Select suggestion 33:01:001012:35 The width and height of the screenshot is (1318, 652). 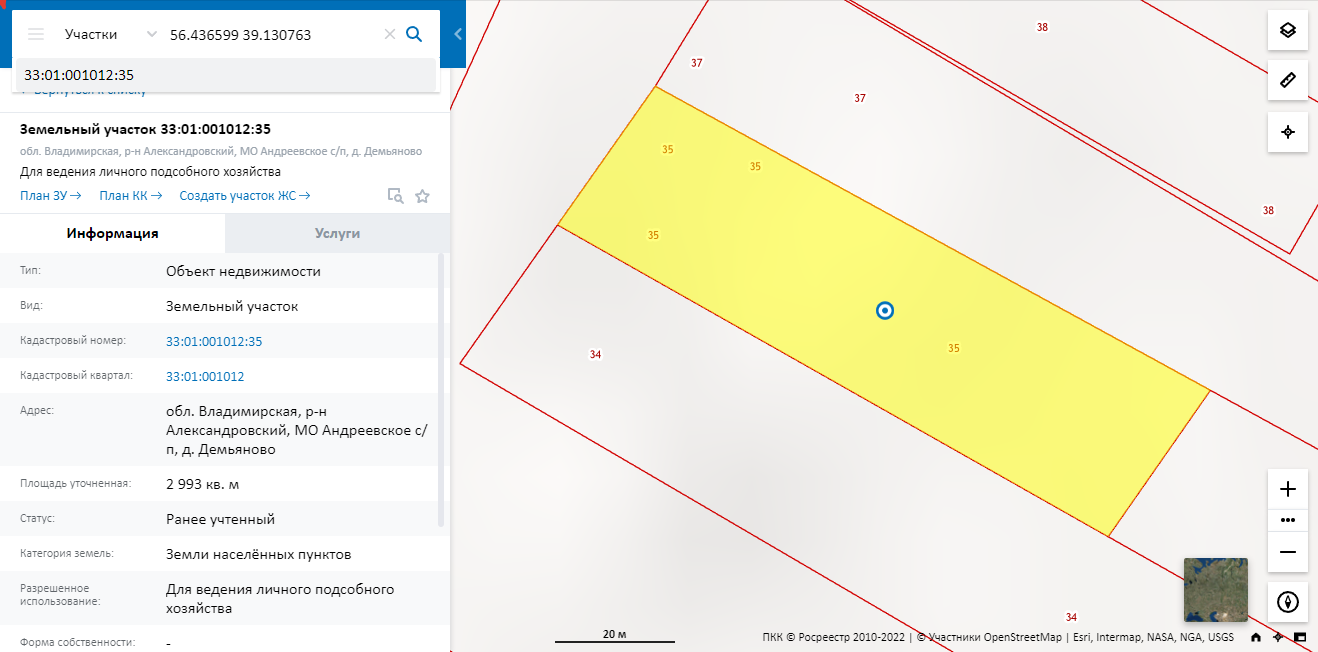(x=226, y=75)
